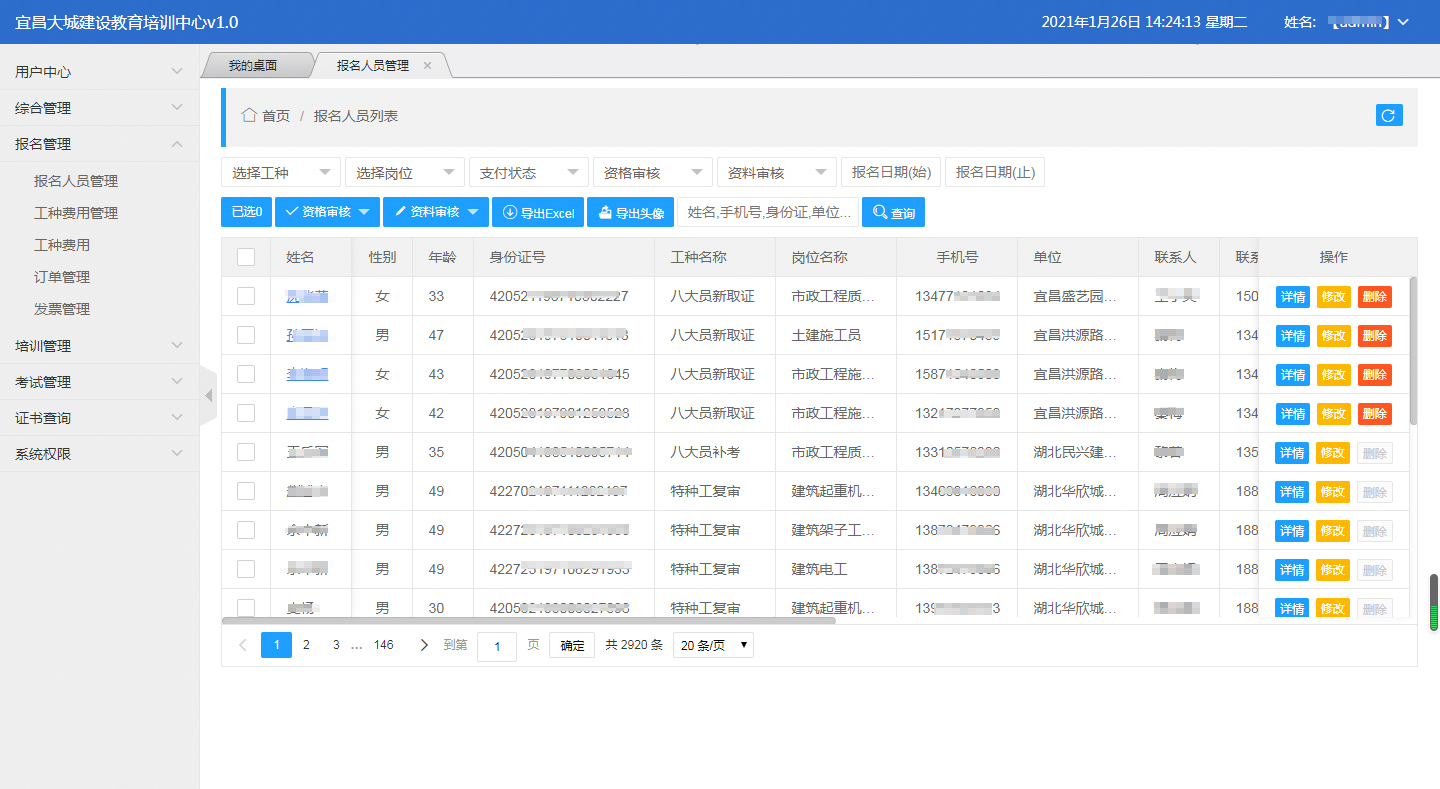Click 详情 button in the first row
The width and height of the screenshot is (1440, 789).
(1292, 296)
